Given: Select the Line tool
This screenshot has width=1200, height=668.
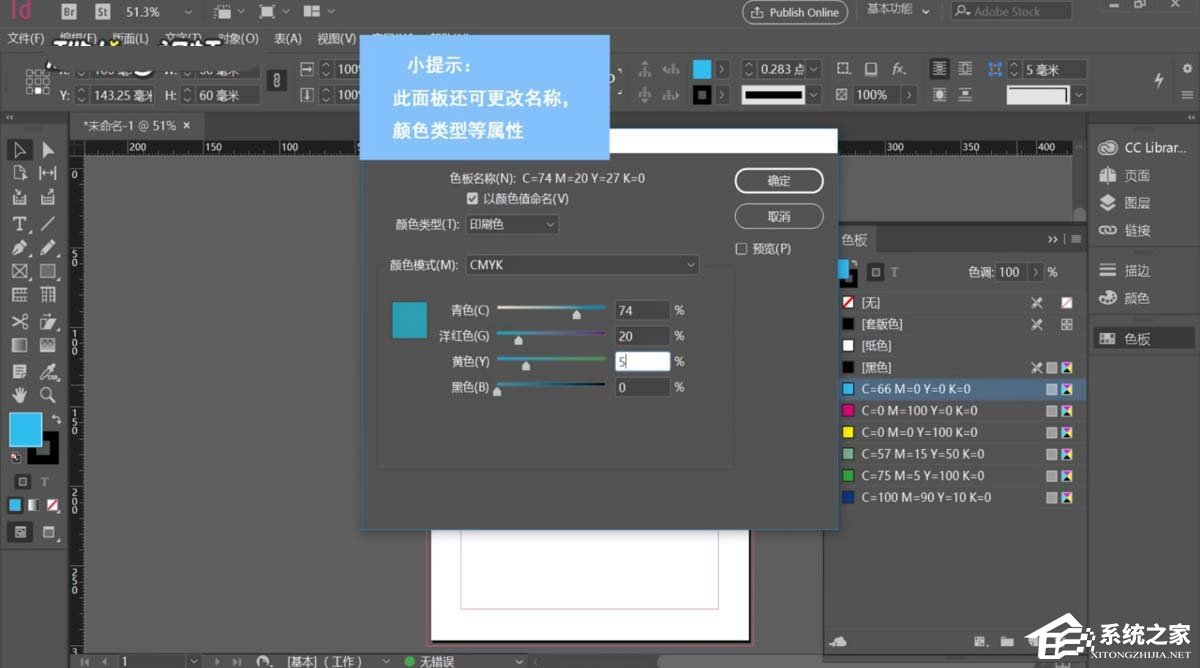Looking at the screenshot, I should pyautogui.click(x=47, y=223).
